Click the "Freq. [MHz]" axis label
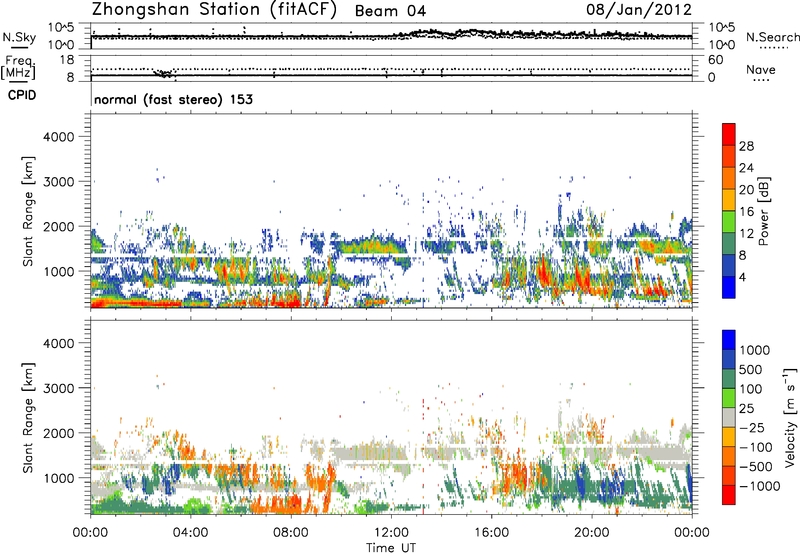800x554 pixels. click(18, 67)
